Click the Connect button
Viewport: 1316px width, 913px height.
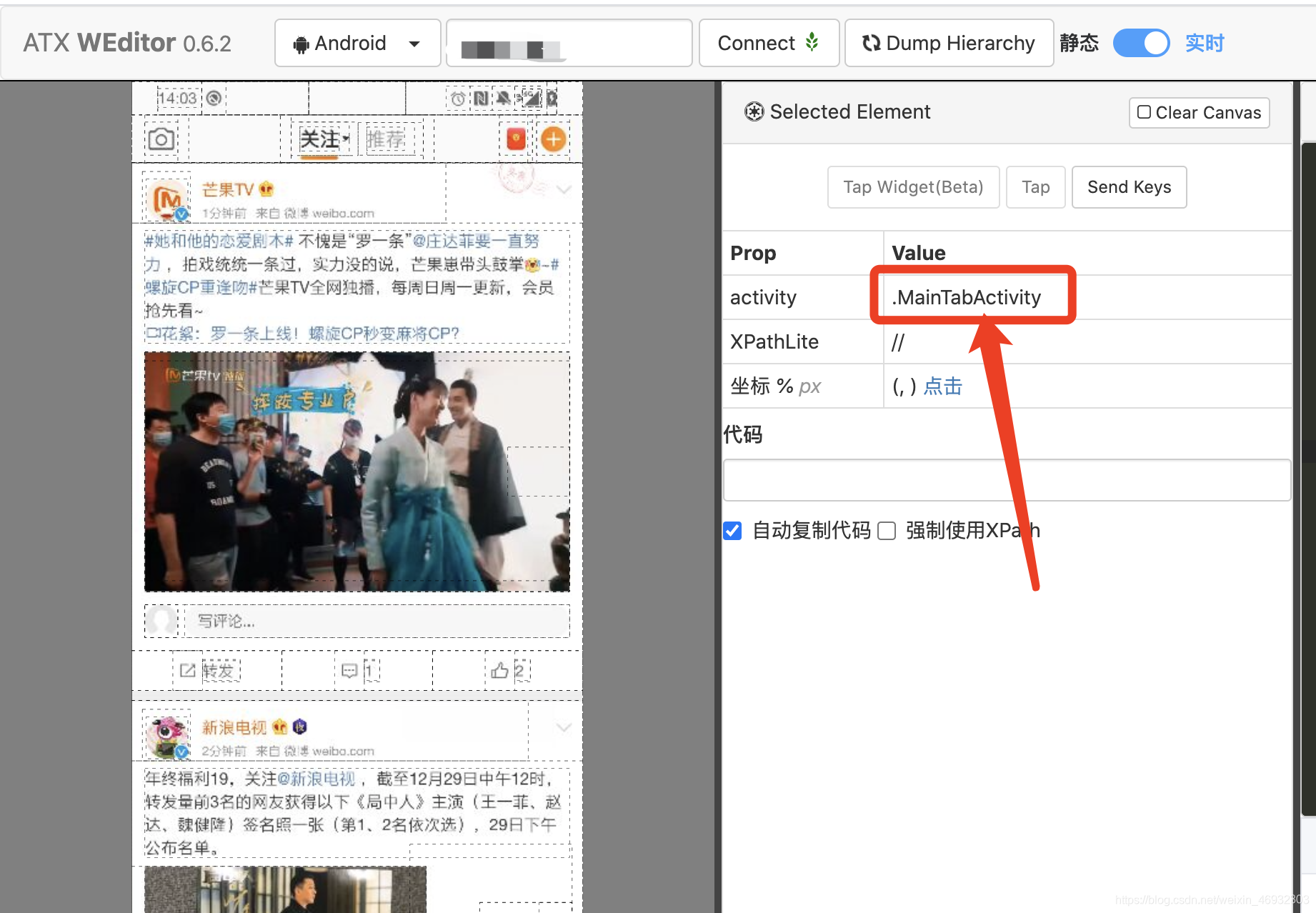coord(769,43)
